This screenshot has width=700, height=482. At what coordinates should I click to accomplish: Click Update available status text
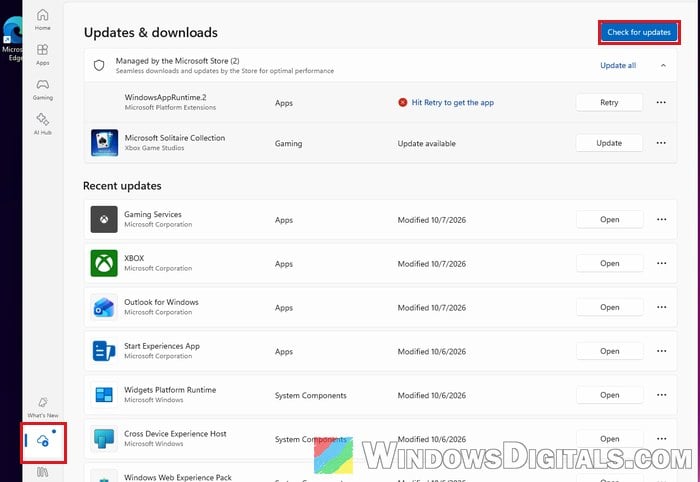click(x=426, y=143)
